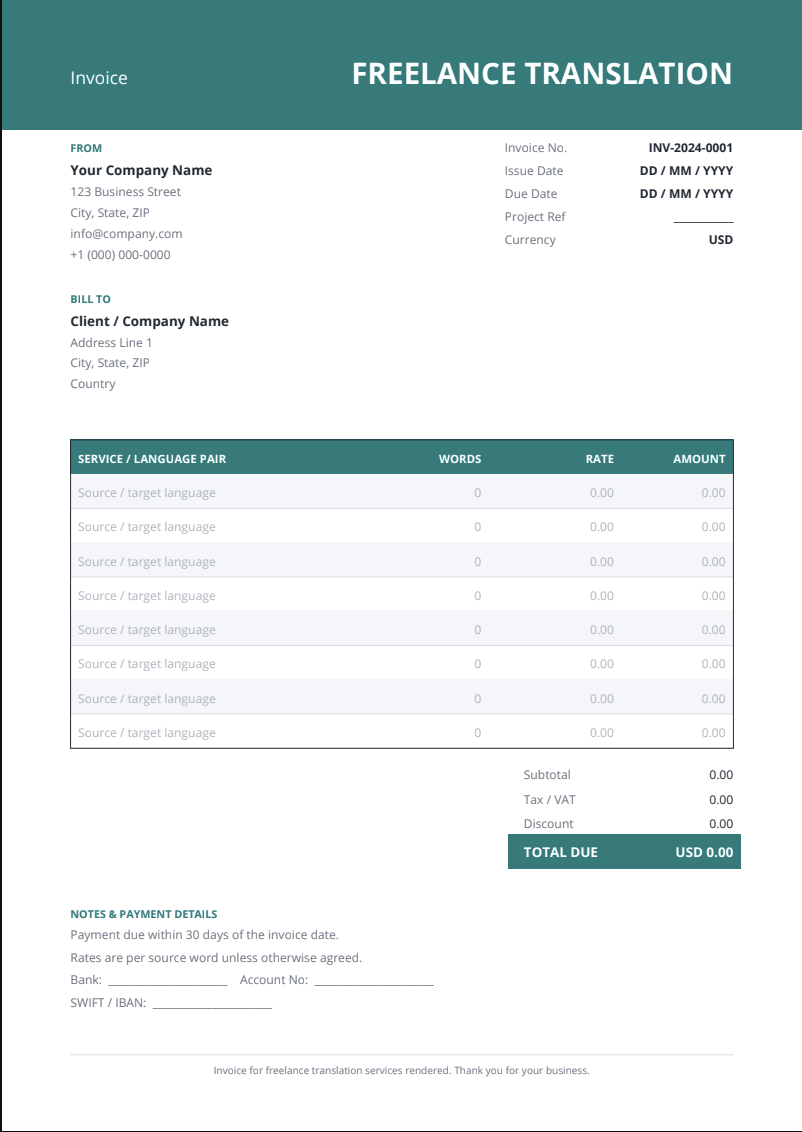The height and width of the screenshot is (1132, 802).
Task: Click the Due Date DD / MM / YYYY value
Action: click(686, 193)
